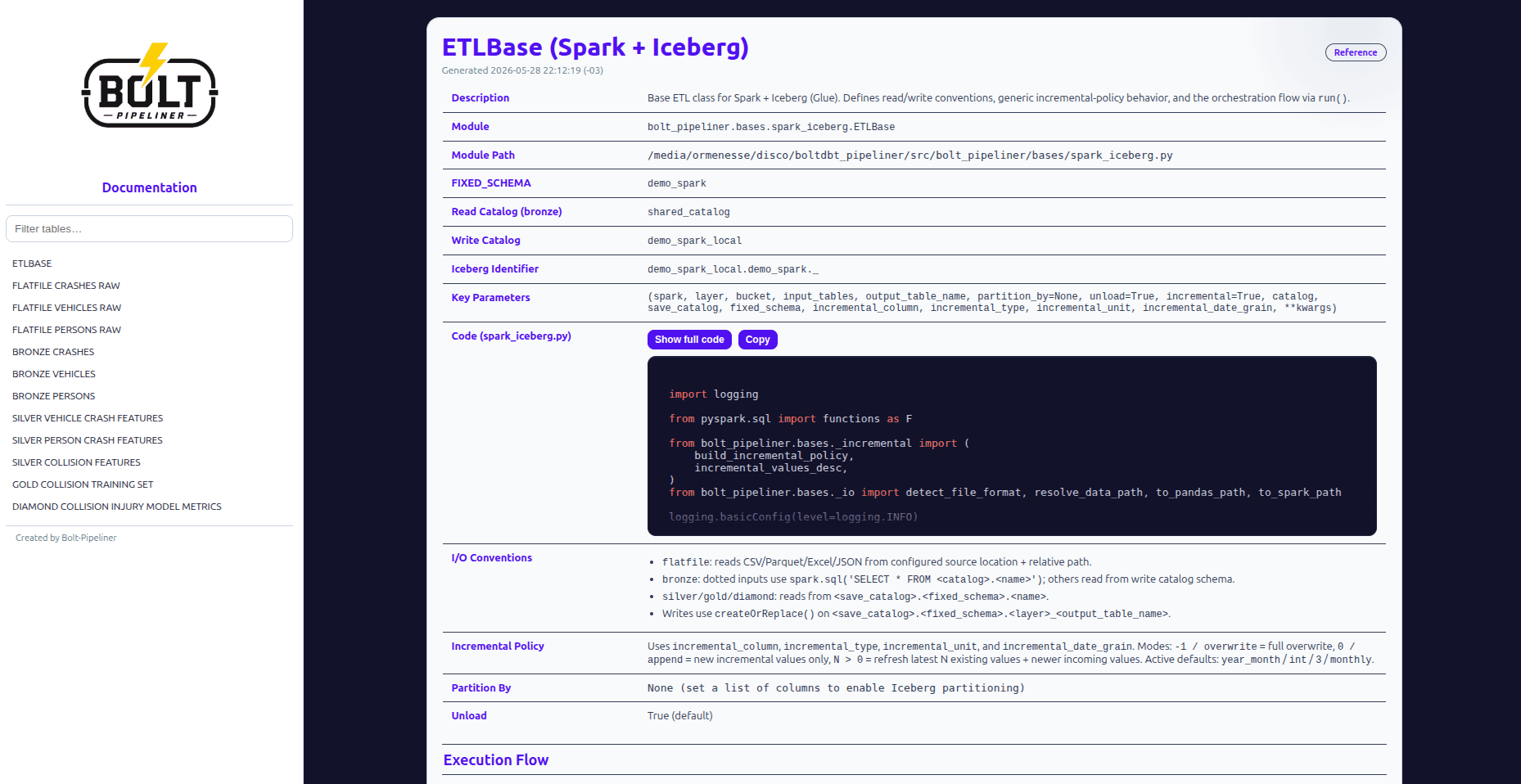Click the 'import logging' code line
The image size is (1521, 784).
click(x=714, y=394)
